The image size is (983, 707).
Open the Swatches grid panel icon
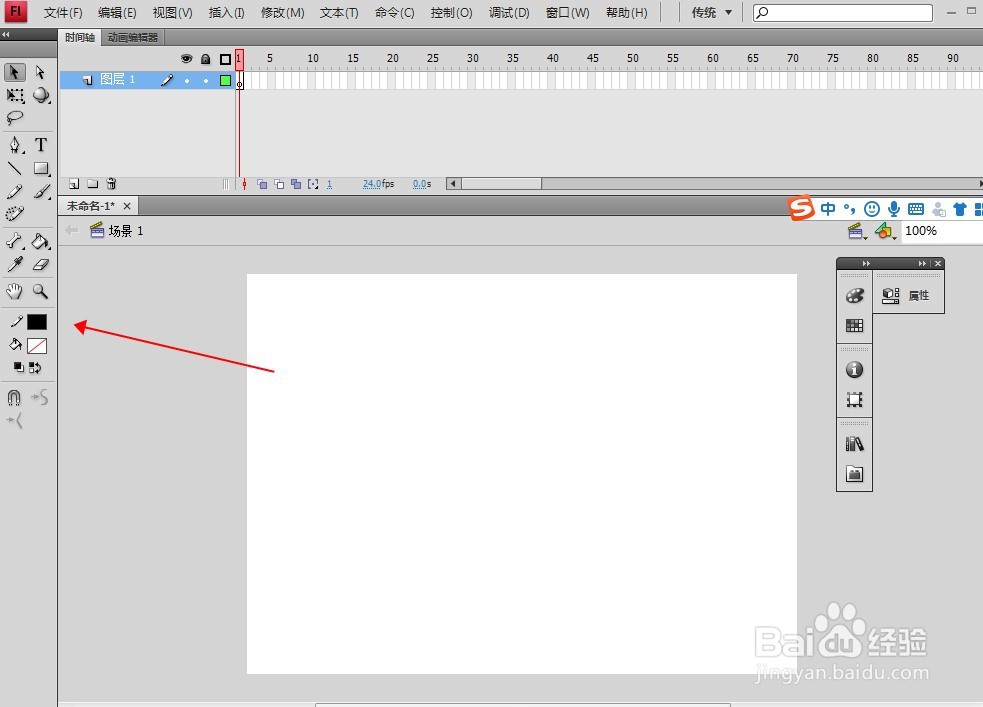[854, 325]
